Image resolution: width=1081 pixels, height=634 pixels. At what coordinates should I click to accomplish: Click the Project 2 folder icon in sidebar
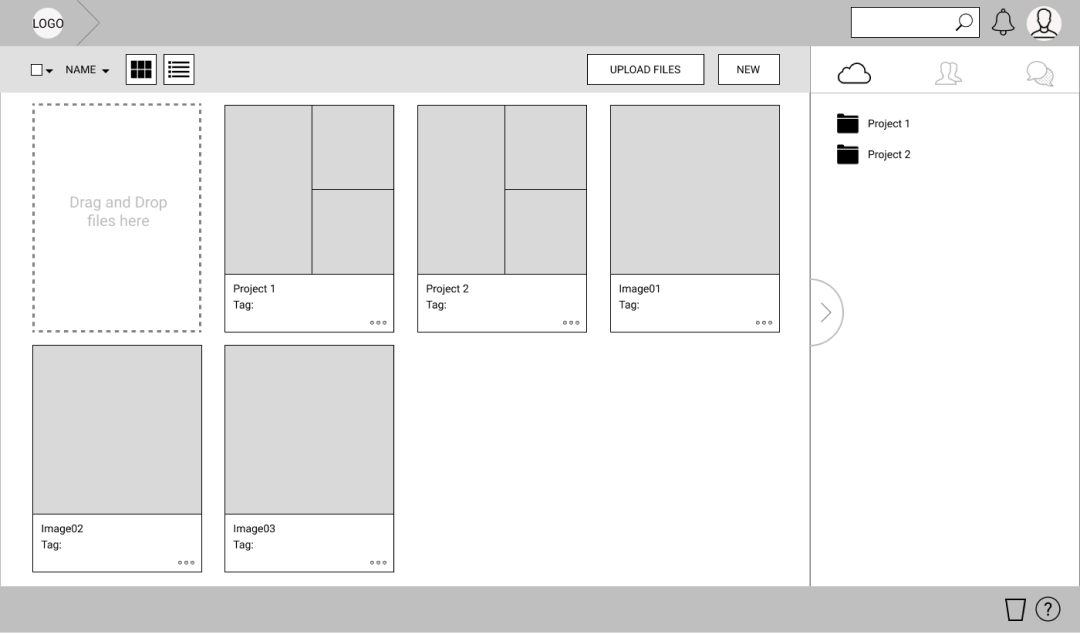pyautogui.click(x=847, y=154)
